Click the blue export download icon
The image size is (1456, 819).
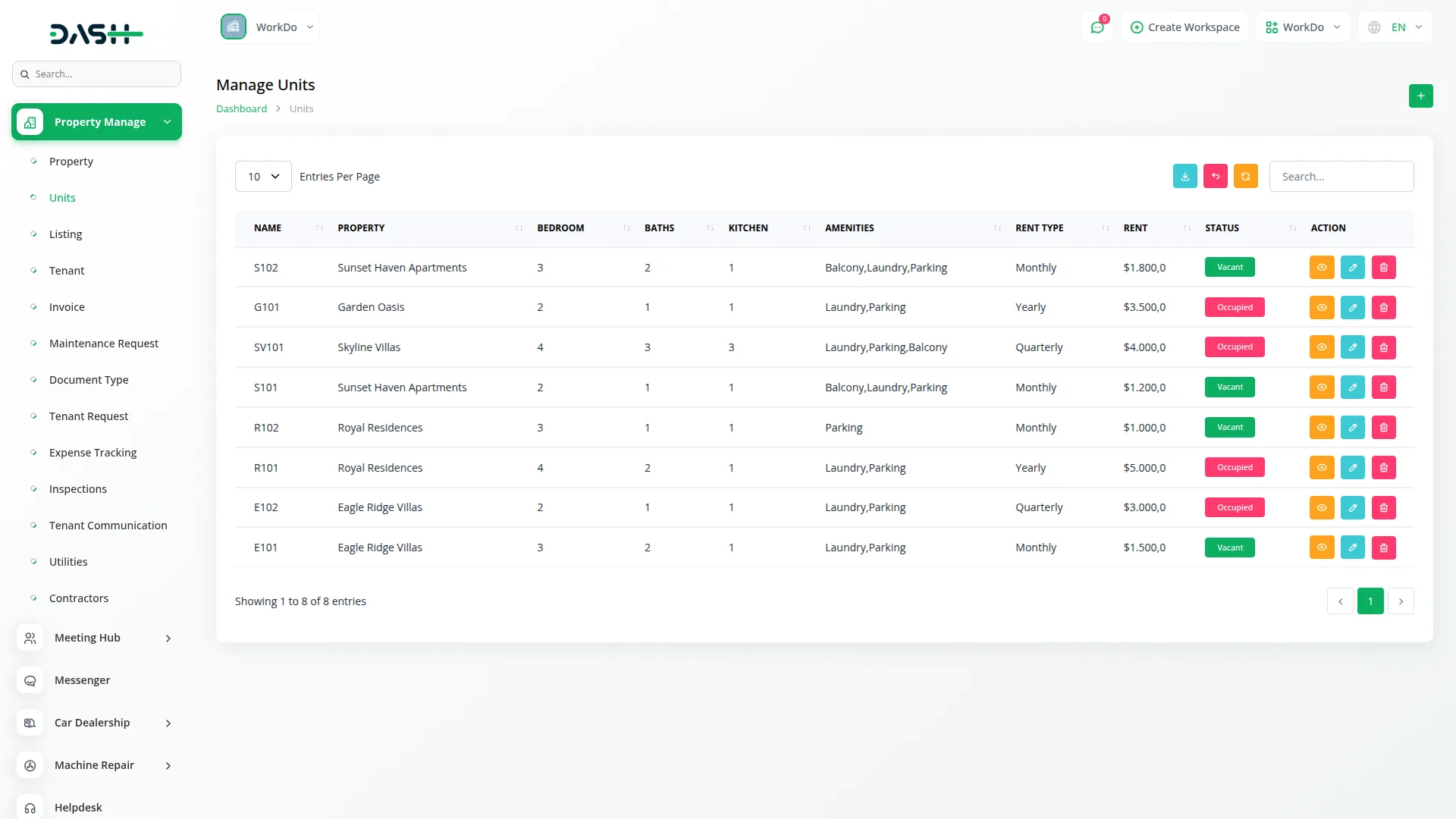tap(1185, 176)
